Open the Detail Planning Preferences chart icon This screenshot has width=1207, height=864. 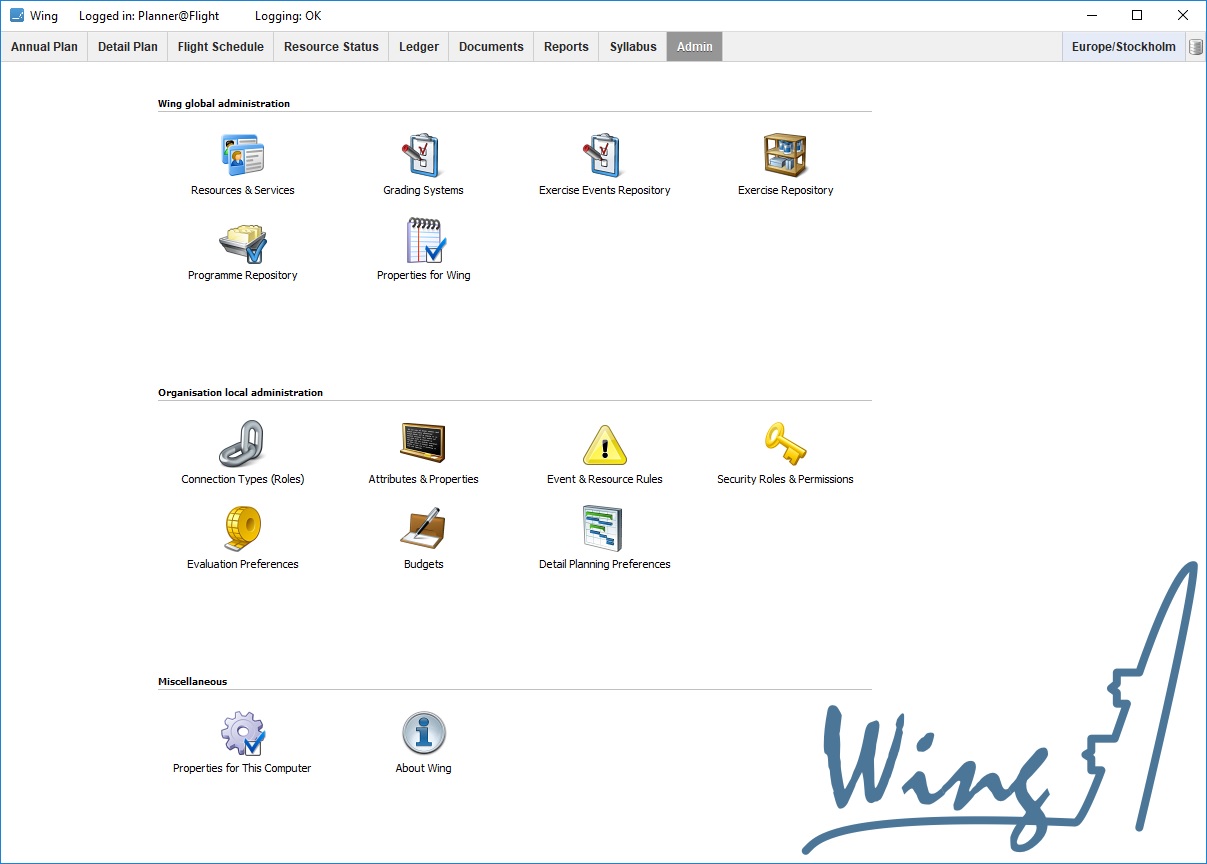603,529
